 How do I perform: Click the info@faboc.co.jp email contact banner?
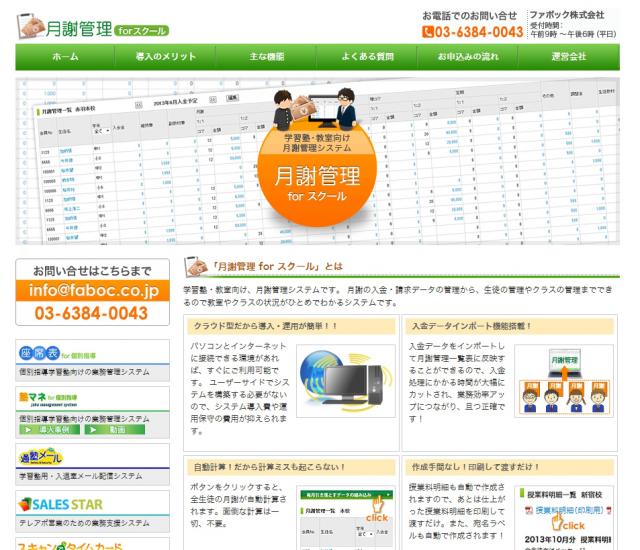93,292
